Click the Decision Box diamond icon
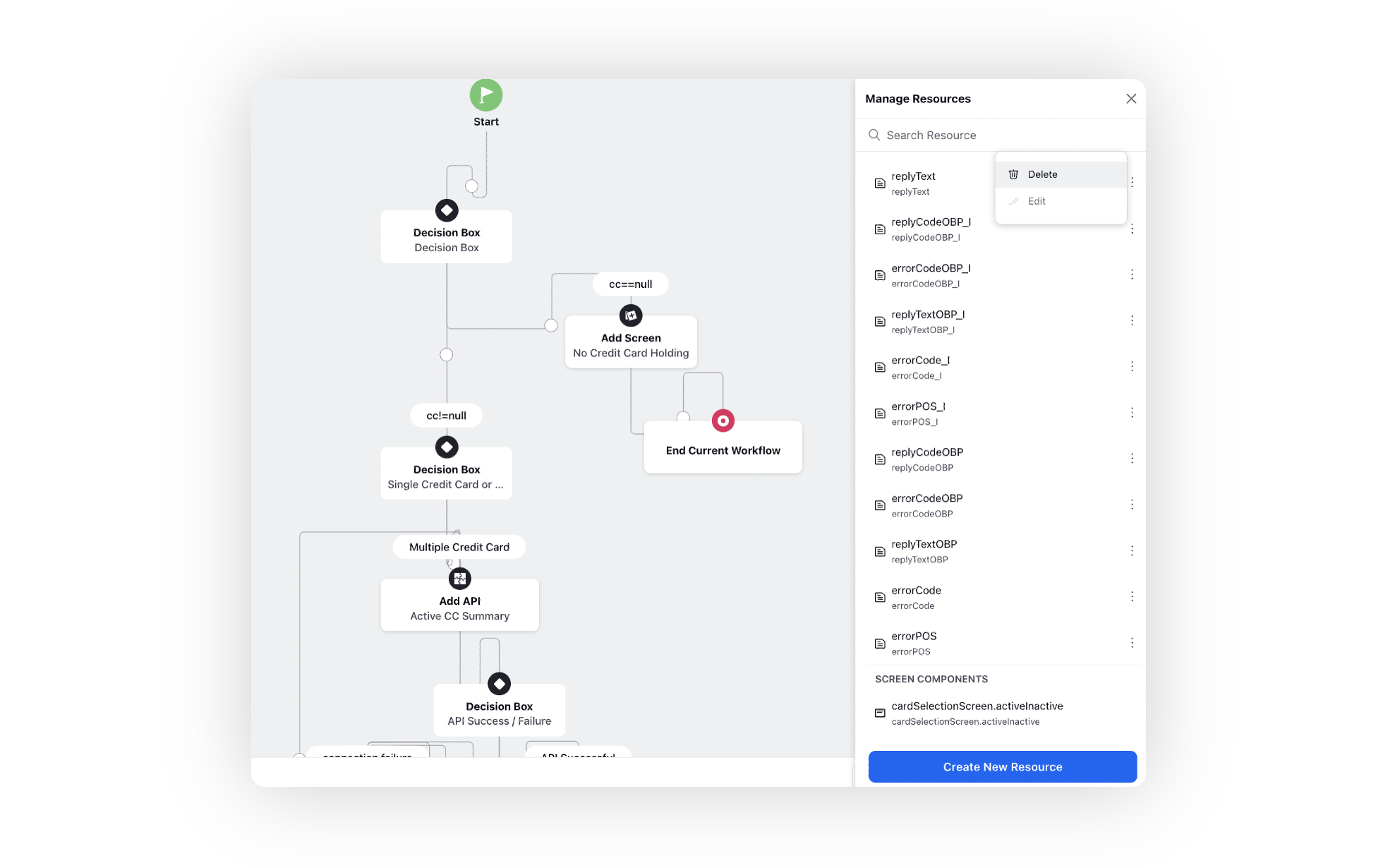1383x868 pixels. click(445, 210)
